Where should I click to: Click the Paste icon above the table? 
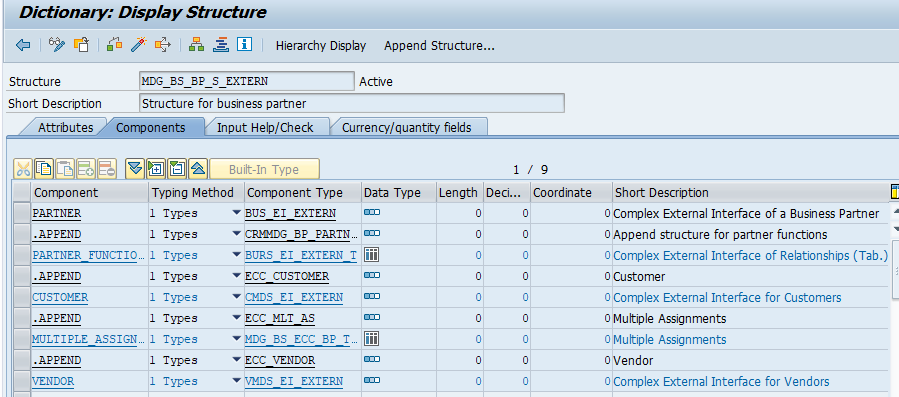tap(65, 169)
